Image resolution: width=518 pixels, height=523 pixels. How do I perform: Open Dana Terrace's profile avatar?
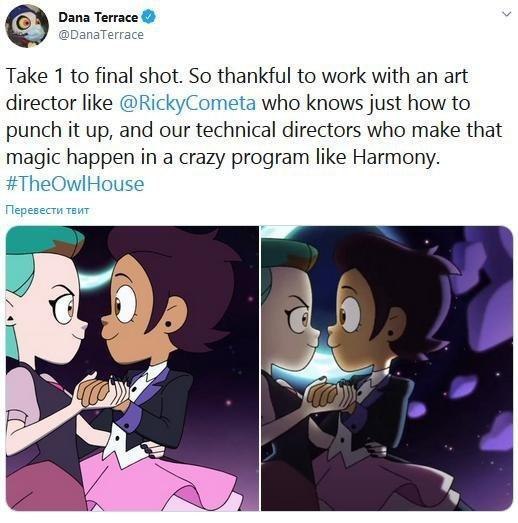click(x=27, y=26)
